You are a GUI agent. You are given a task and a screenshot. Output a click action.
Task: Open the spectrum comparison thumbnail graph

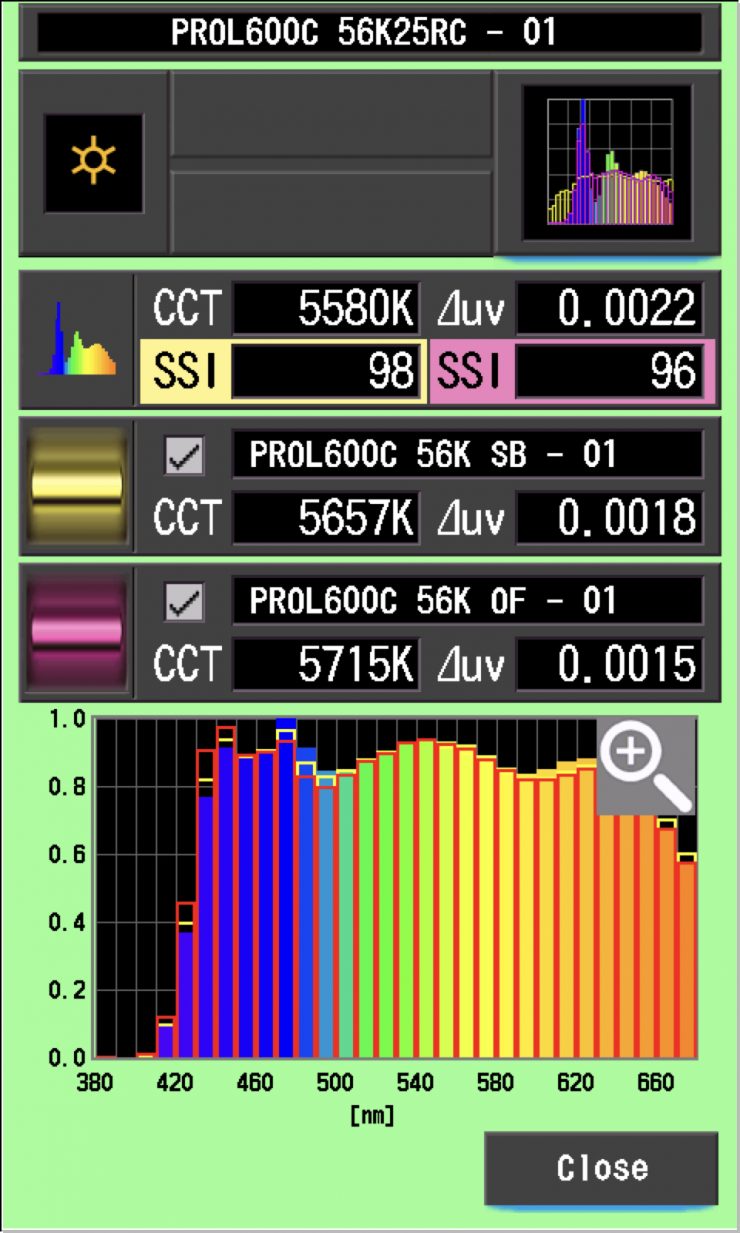point(607,162)
